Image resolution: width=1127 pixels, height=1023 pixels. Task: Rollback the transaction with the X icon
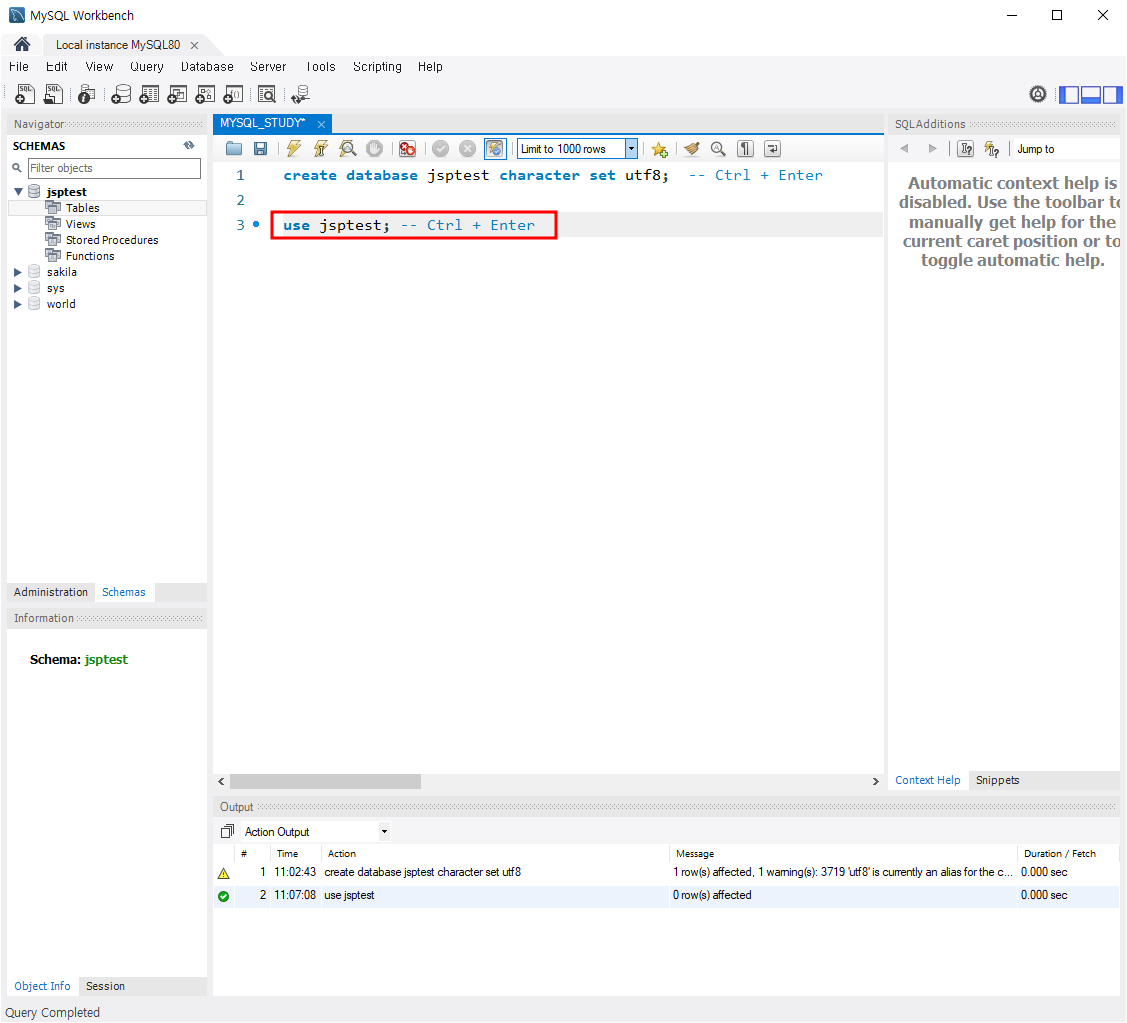[467, 149]
